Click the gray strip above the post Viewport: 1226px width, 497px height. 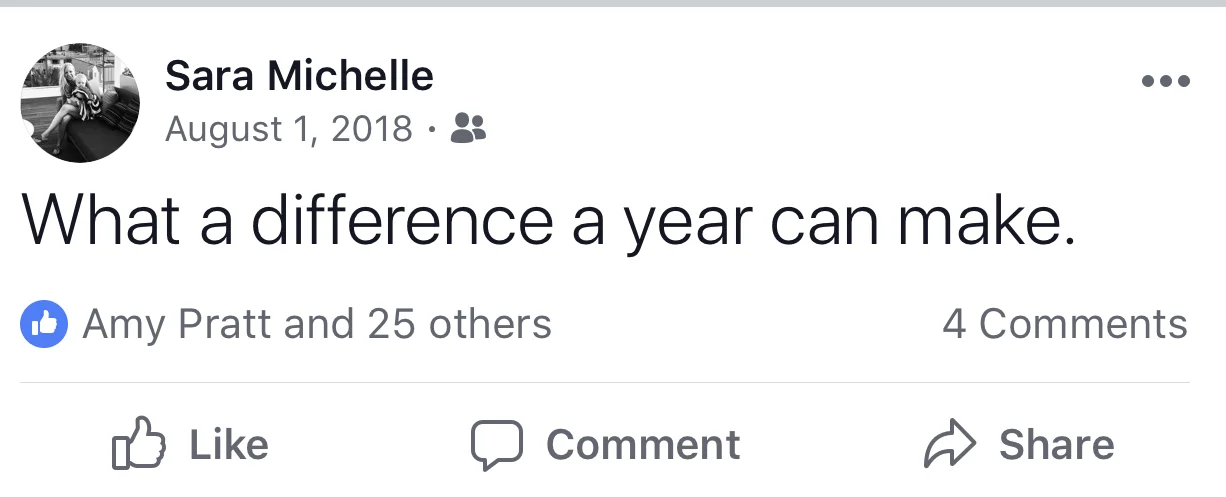(613, 4)
